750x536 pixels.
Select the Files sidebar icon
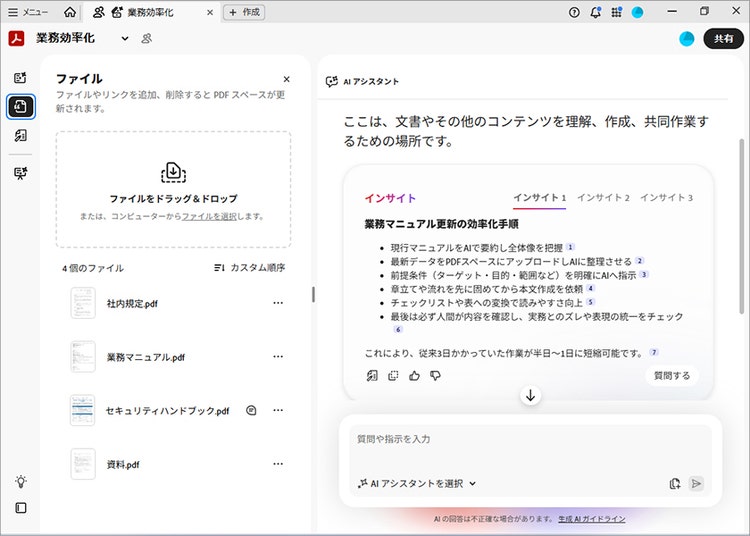pyautogui.click(x=21, y=106)
